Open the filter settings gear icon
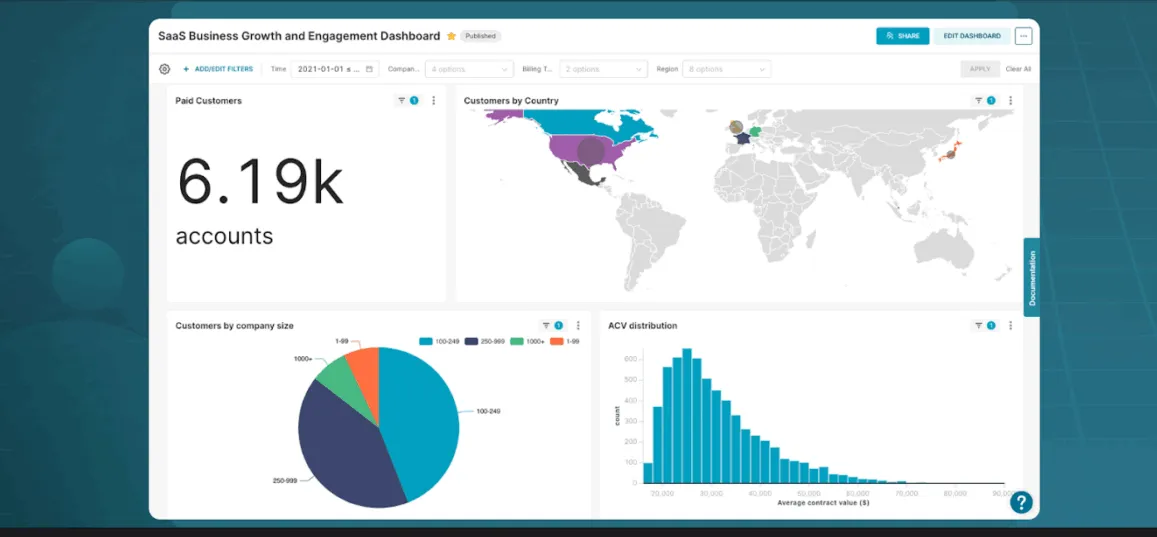The height and width of the screenshot is (537, 1157). [165, 69]
